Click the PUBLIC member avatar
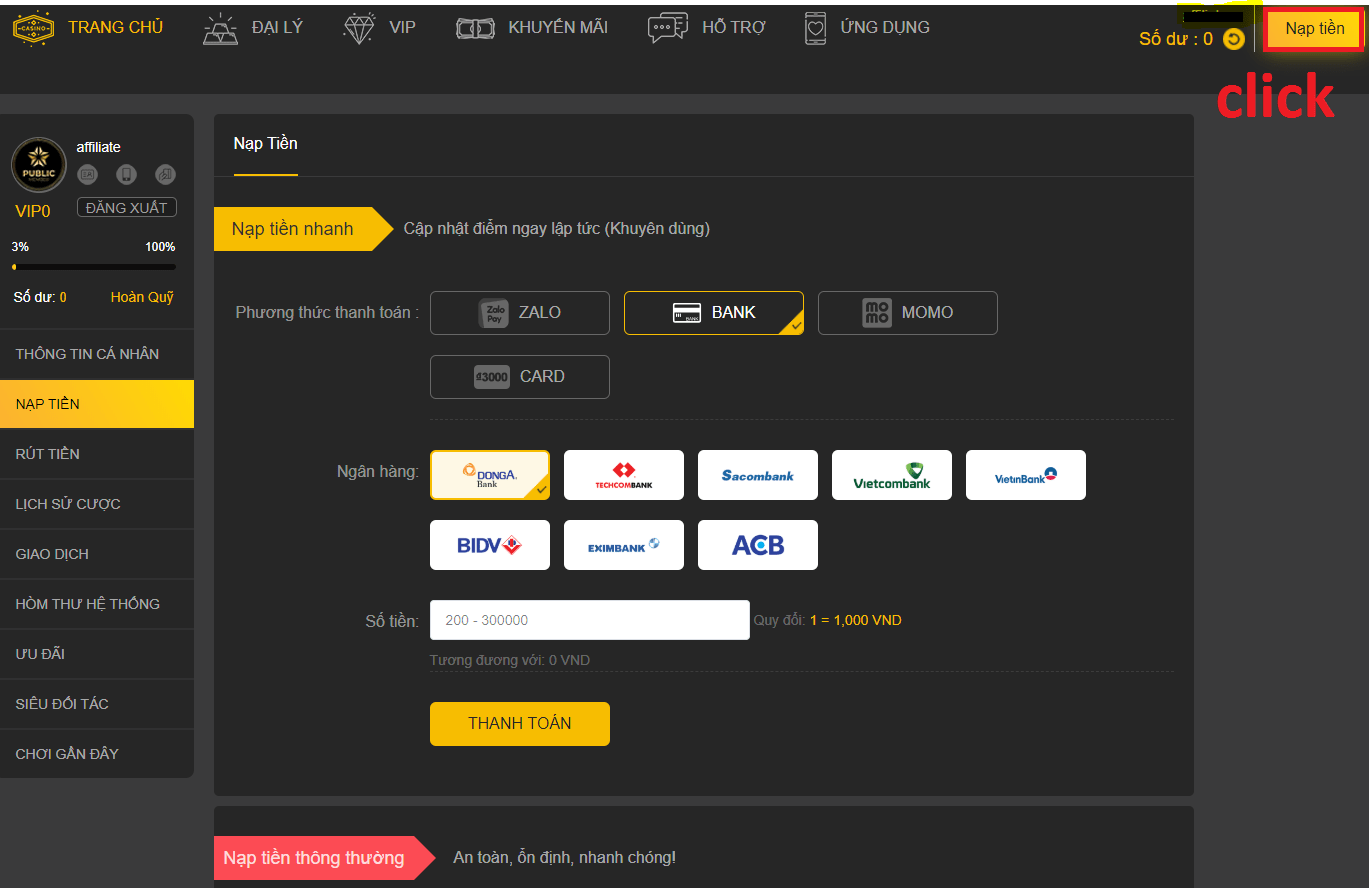This screenshot has width=1369, height=888. 39,165
